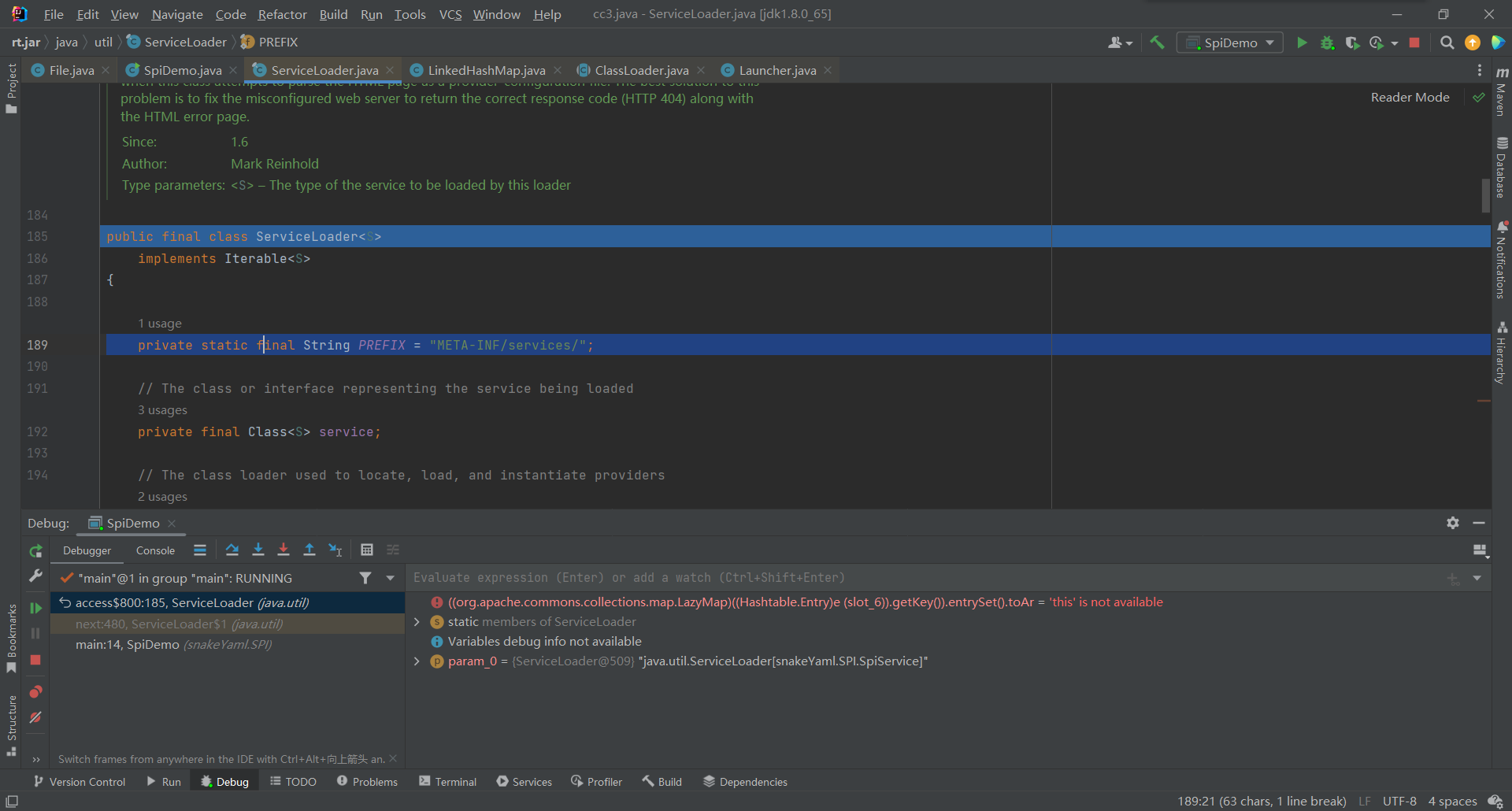
Task: Start debugging with the top bug icon
Action: 1327,43
